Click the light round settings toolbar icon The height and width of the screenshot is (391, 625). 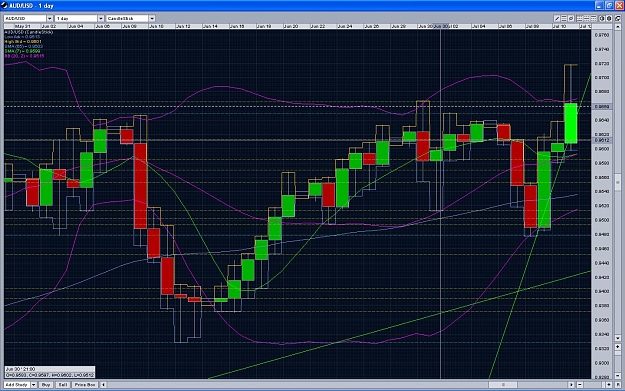pyautogui.click(x=602, y=18)
